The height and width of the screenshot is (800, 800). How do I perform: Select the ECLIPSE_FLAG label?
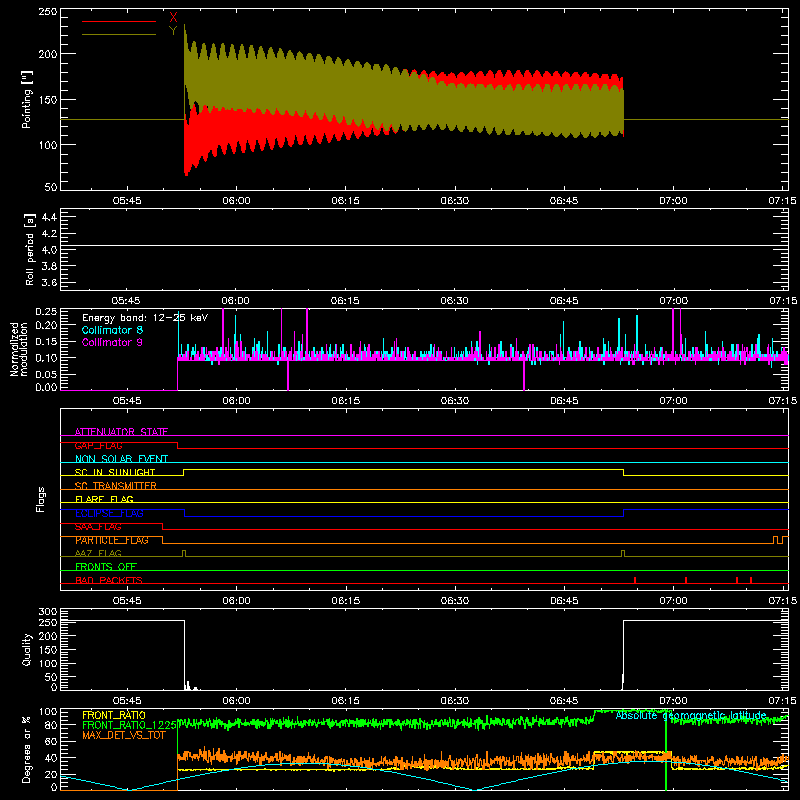(109, 513)
